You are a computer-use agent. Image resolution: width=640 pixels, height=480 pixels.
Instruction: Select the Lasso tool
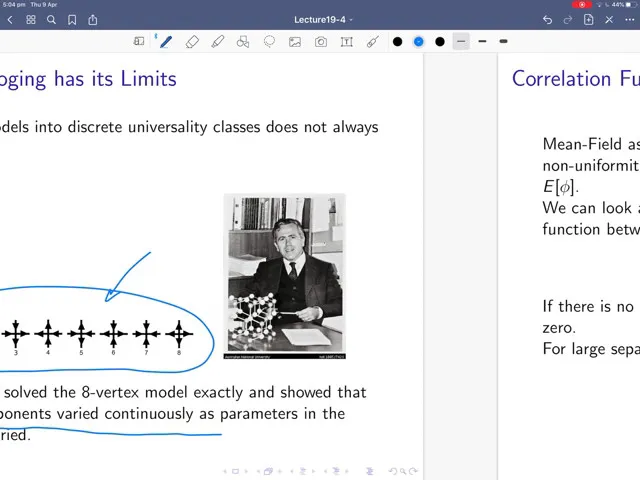click(269, 42)
